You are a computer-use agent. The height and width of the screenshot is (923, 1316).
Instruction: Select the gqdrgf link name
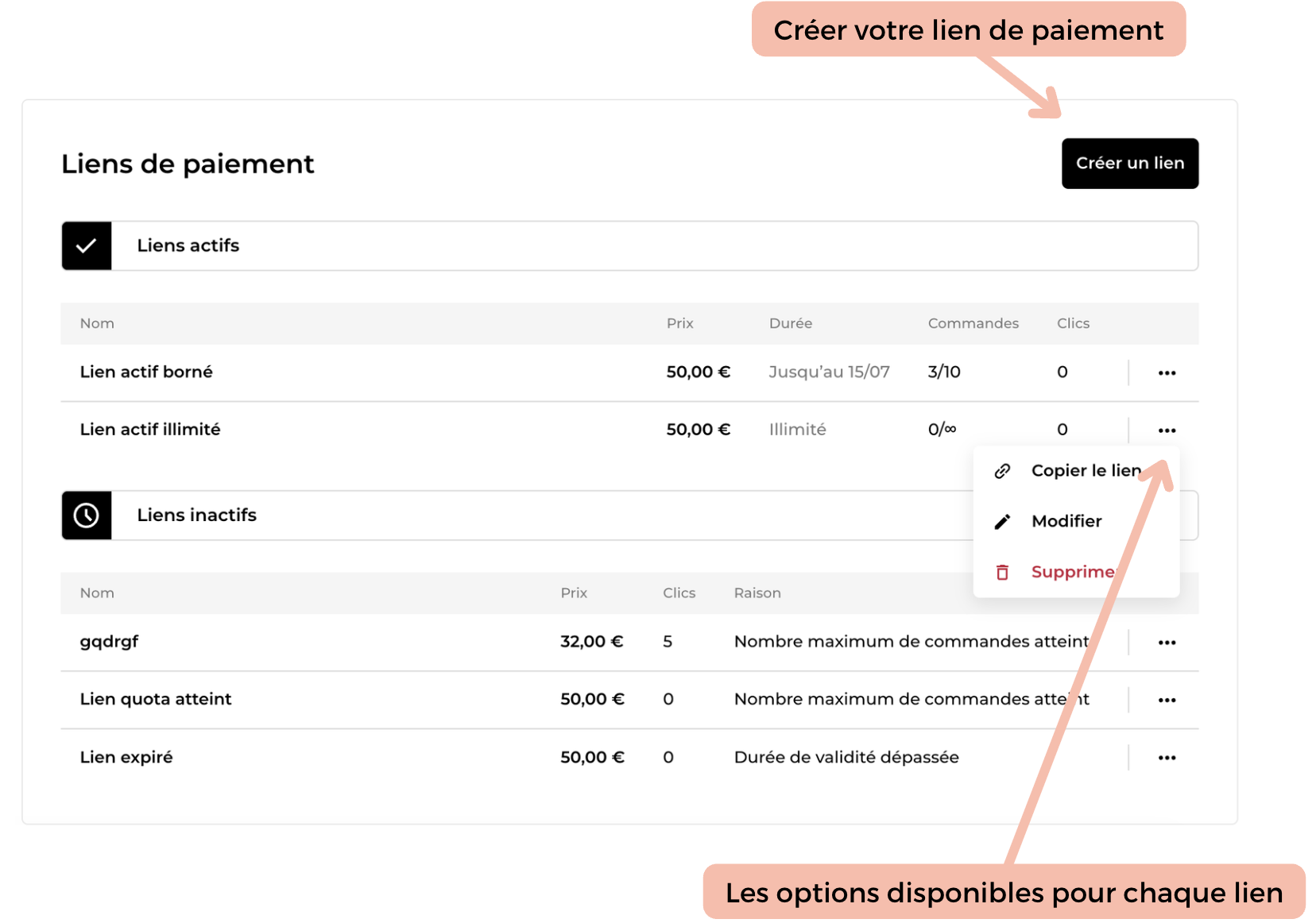(109, 642)
